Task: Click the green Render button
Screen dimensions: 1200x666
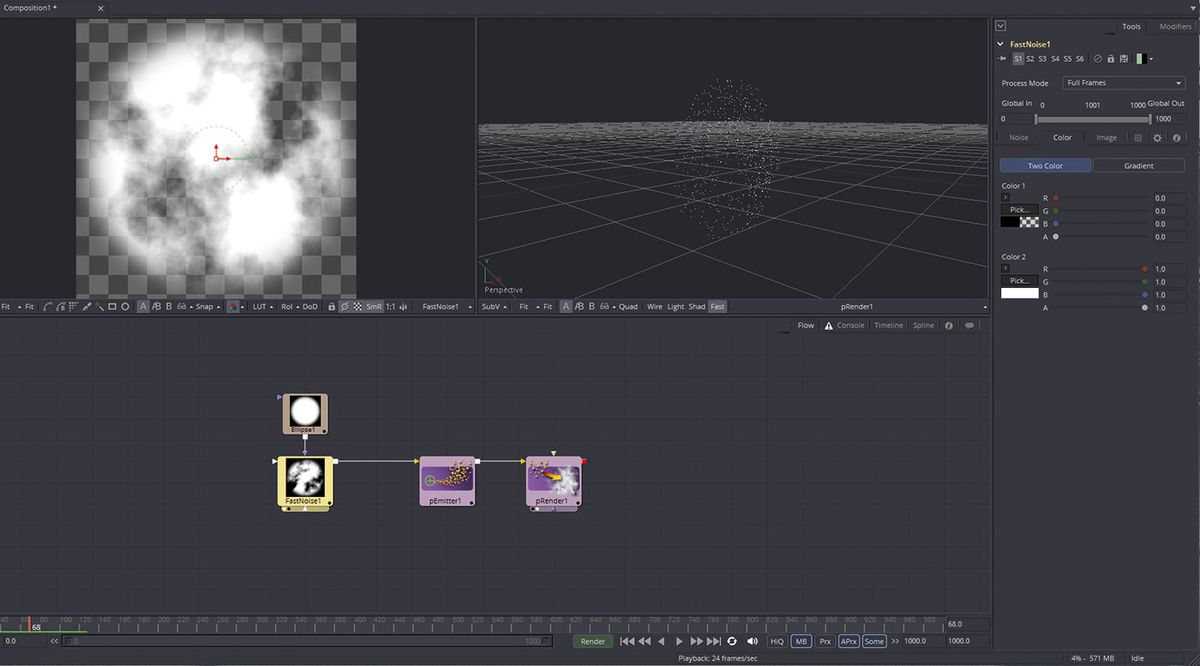Action: pyautogui.click(x=592, y=641)
